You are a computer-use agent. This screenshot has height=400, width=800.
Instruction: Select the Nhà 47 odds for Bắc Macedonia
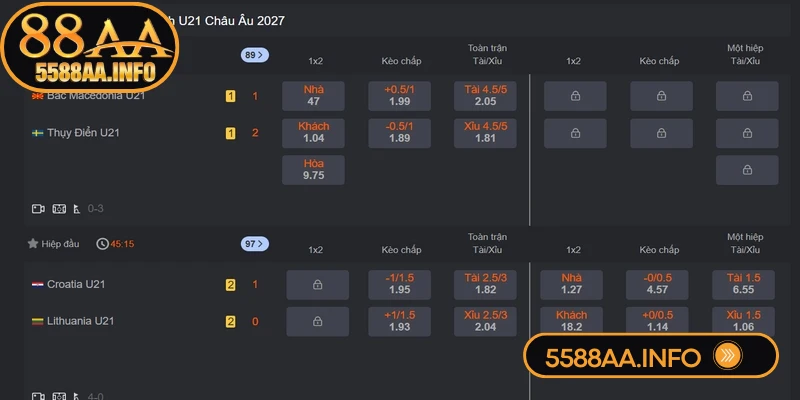(313, 95)
